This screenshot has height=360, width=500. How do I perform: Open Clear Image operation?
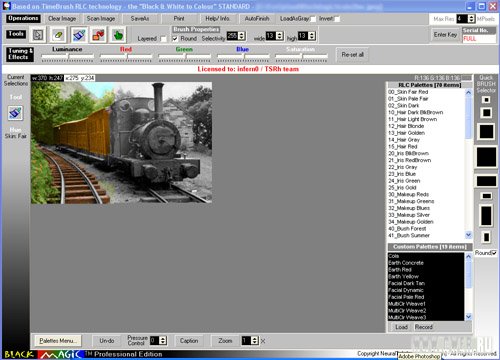point(62,19)
